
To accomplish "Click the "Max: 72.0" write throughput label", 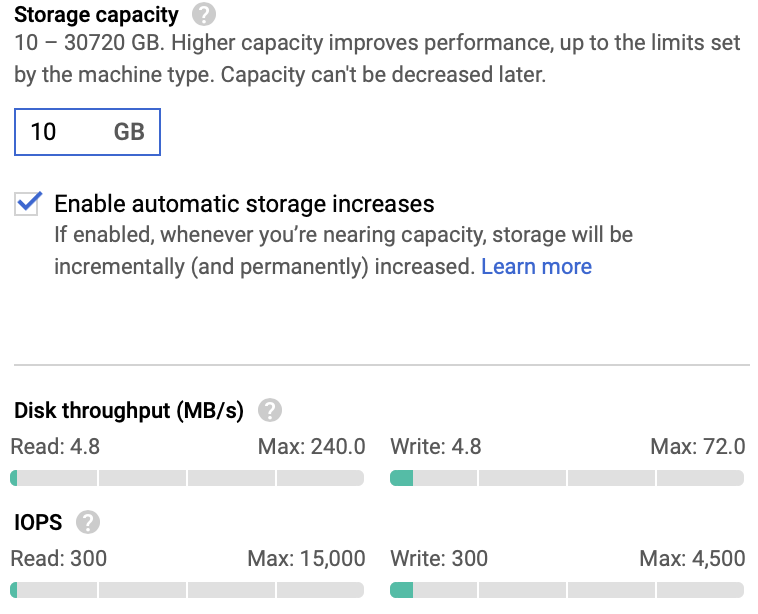I will click(697, 446).
